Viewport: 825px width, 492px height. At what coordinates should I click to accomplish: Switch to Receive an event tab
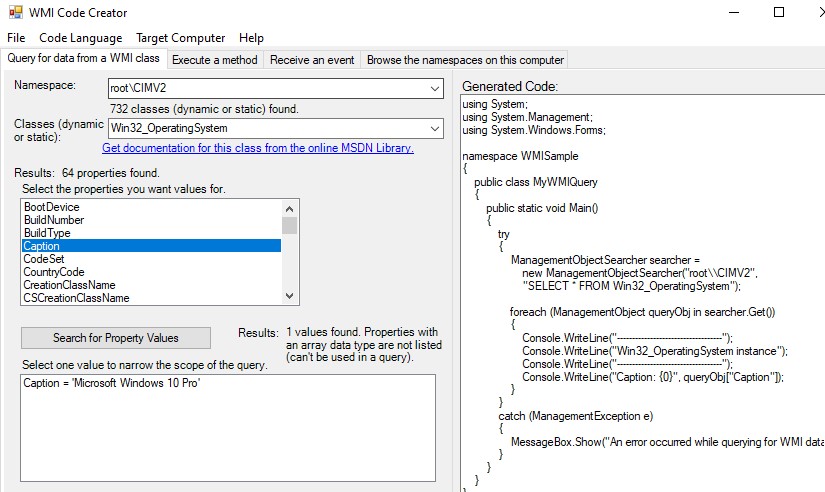pyautogui.click(x=312, y=60)
